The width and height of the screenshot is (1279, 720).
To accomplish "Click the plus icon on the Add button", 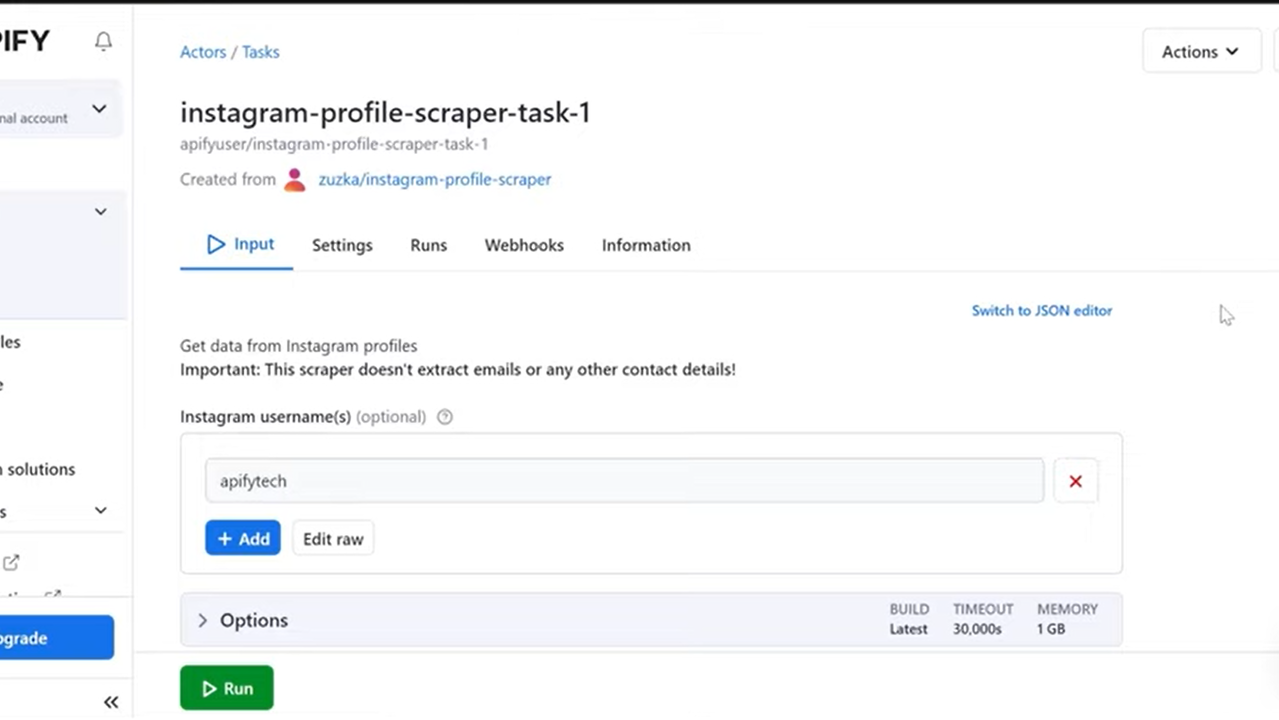I will click(224, 539).
